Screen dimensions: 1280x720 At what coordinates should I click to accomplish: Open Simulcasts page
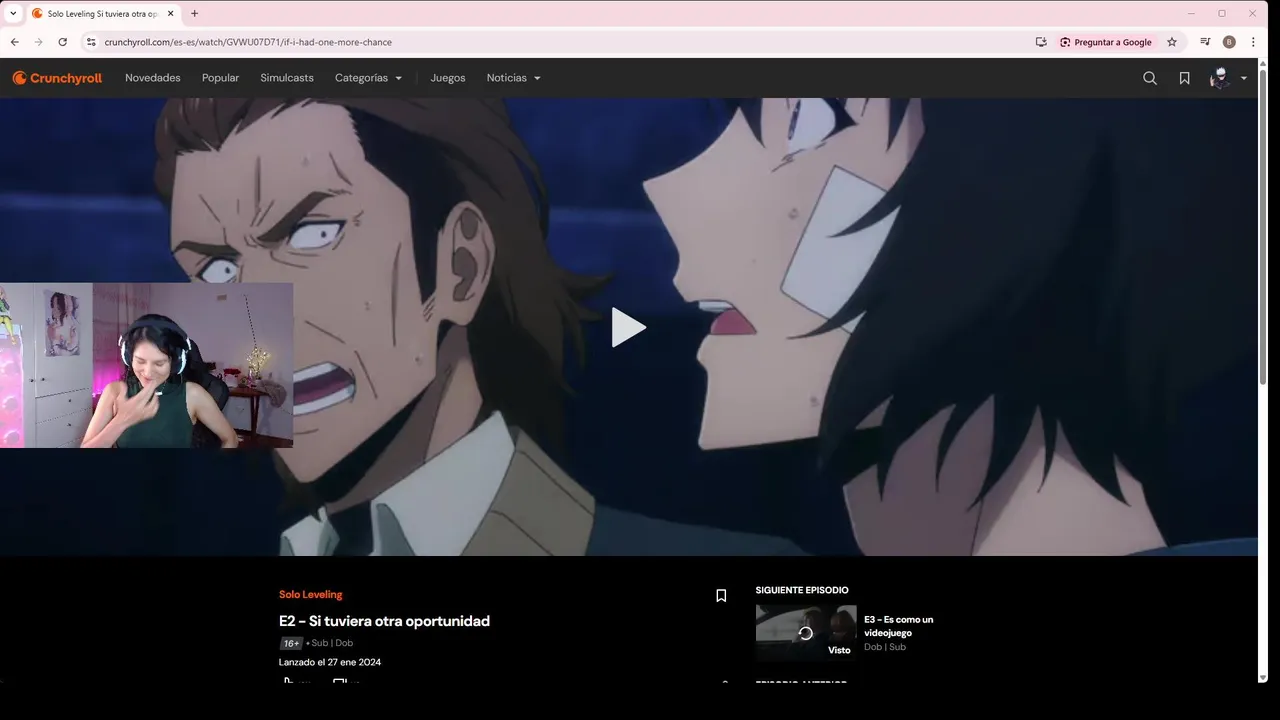[287, 78]
